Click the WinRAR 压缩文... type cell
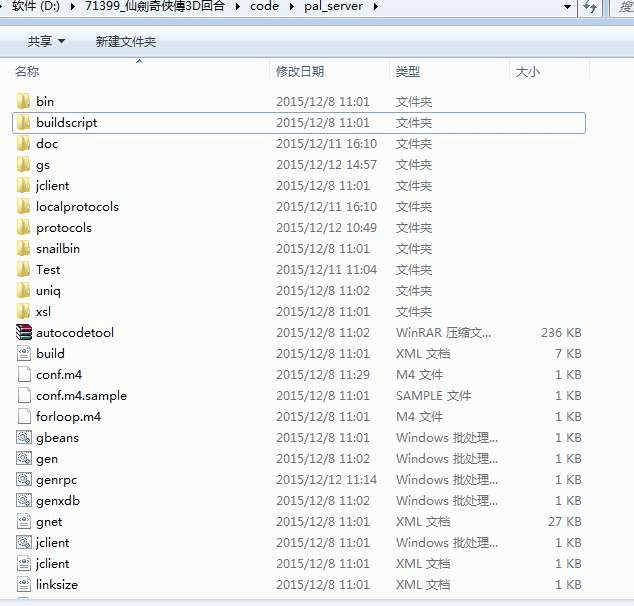This screenshot has width=634, height=606. tap(444, 332)
